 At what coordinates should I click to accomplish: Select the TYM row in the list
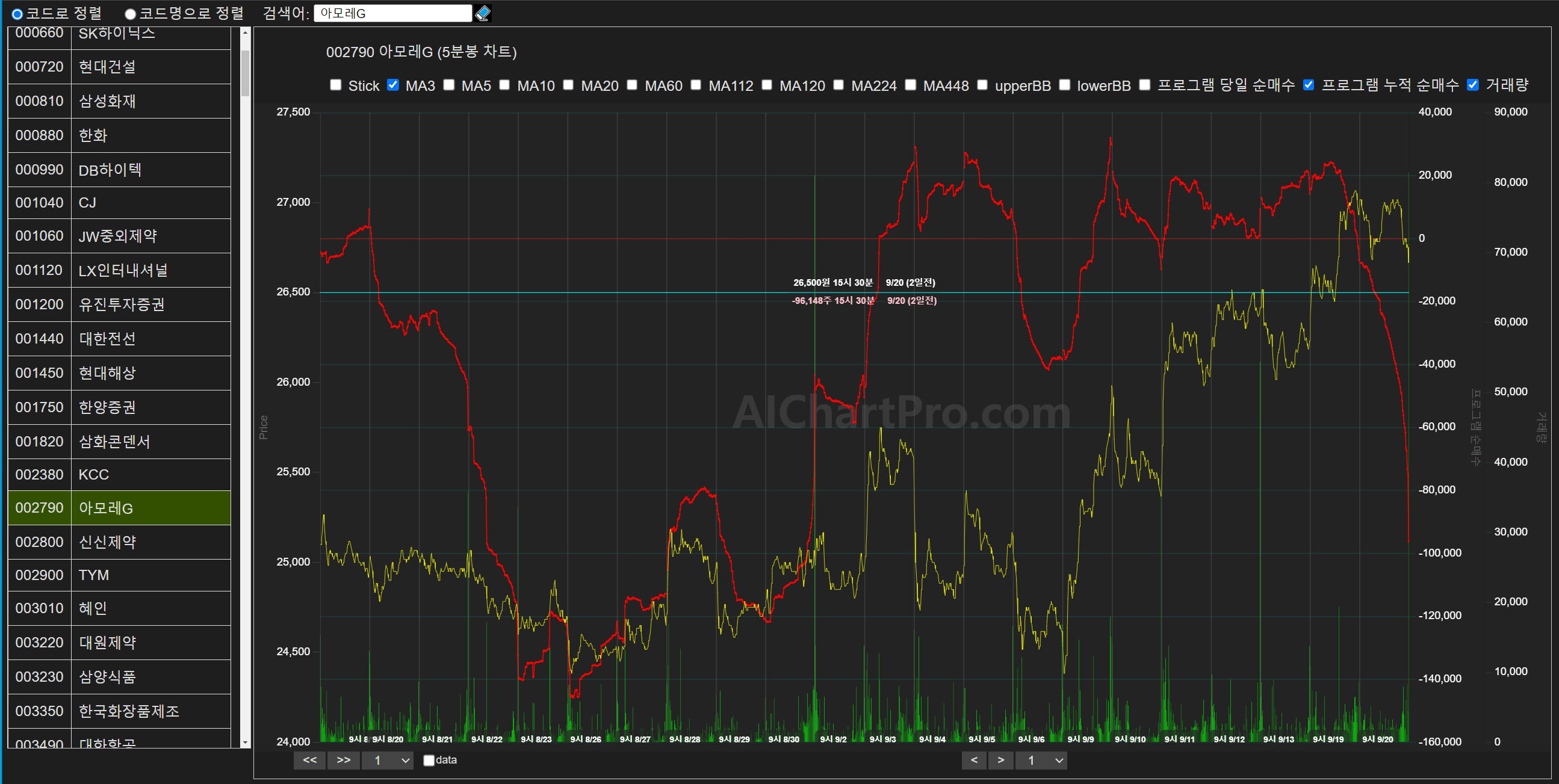tap(119, 575)
